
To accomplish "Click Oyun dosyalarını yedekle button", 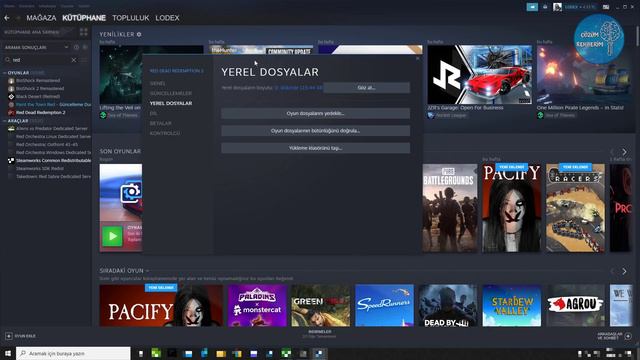I will click(x=316, y=113).
